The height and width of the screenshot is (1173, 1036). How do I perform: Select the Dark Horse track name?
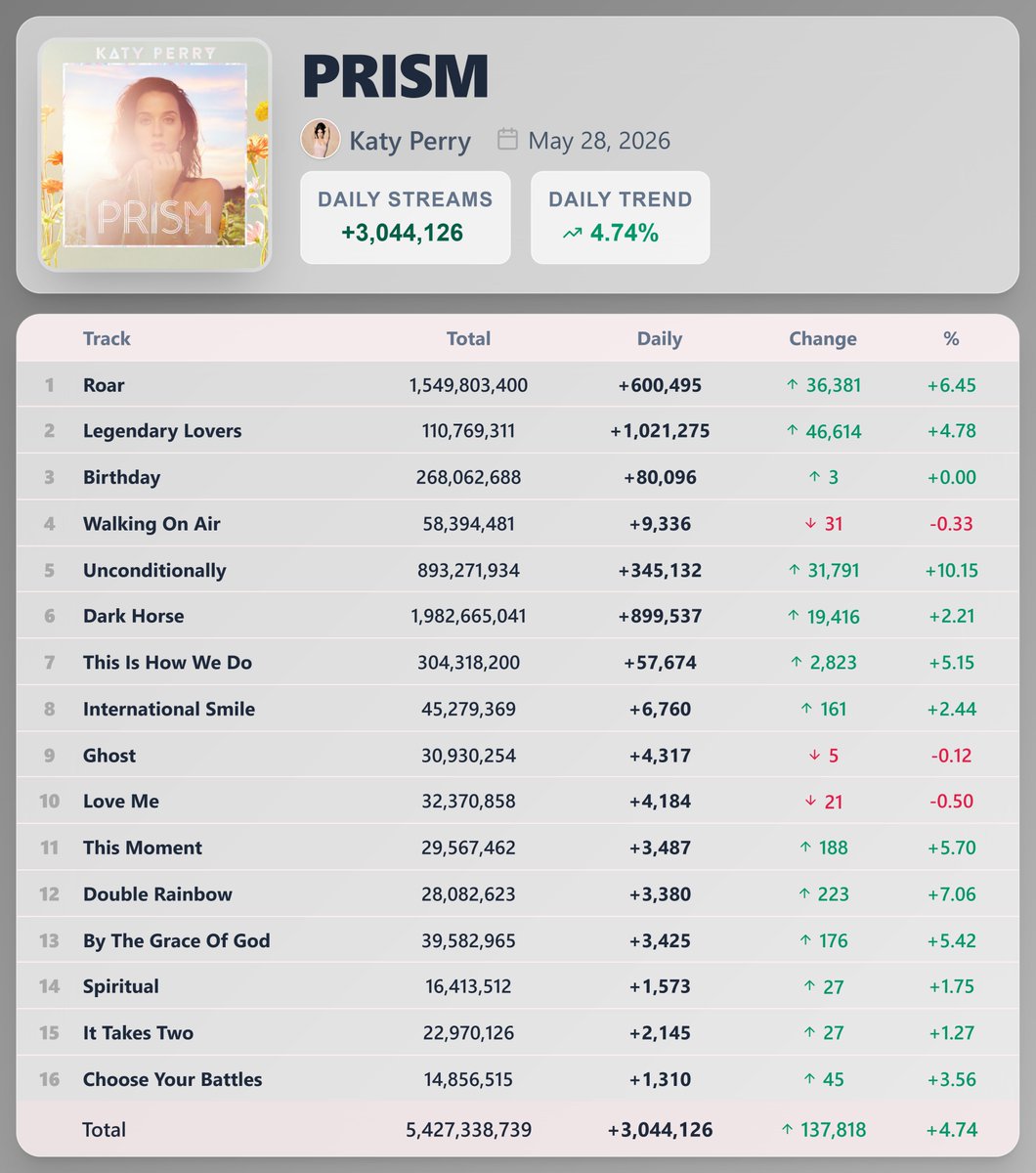[134, 616]
